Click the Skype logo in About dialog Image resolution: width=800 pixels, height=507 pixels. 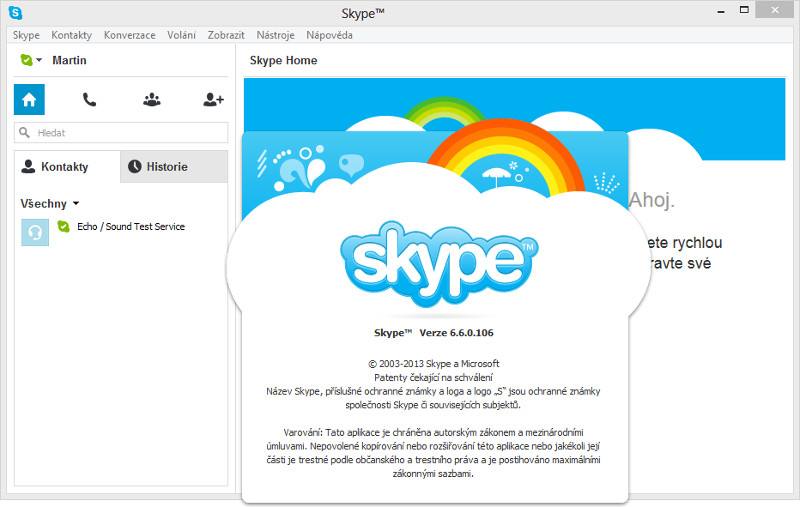coord(439,264)
